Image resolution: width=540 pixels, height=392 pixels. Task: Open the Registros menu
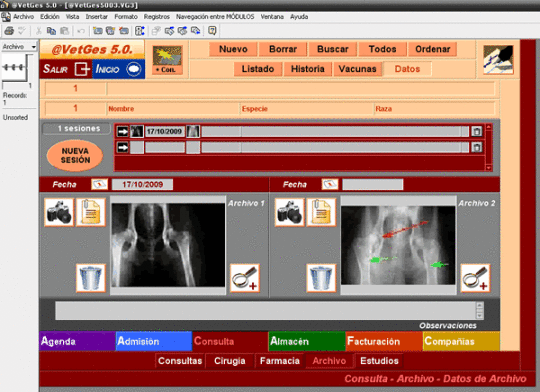coord(157,17)
